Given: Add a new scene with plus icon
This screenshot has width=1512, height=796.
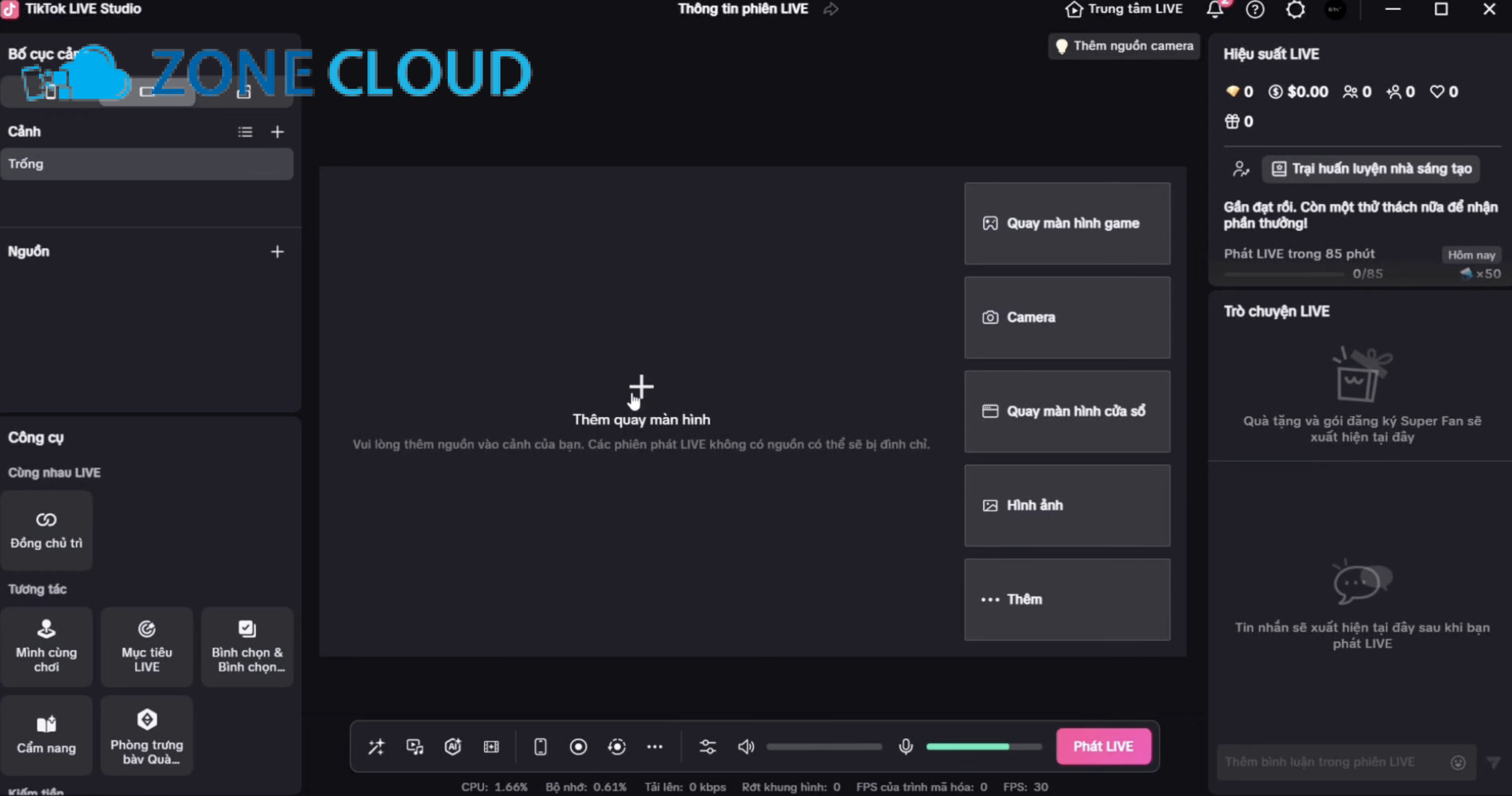Looking at the screenshot, I should pos(277,132).
